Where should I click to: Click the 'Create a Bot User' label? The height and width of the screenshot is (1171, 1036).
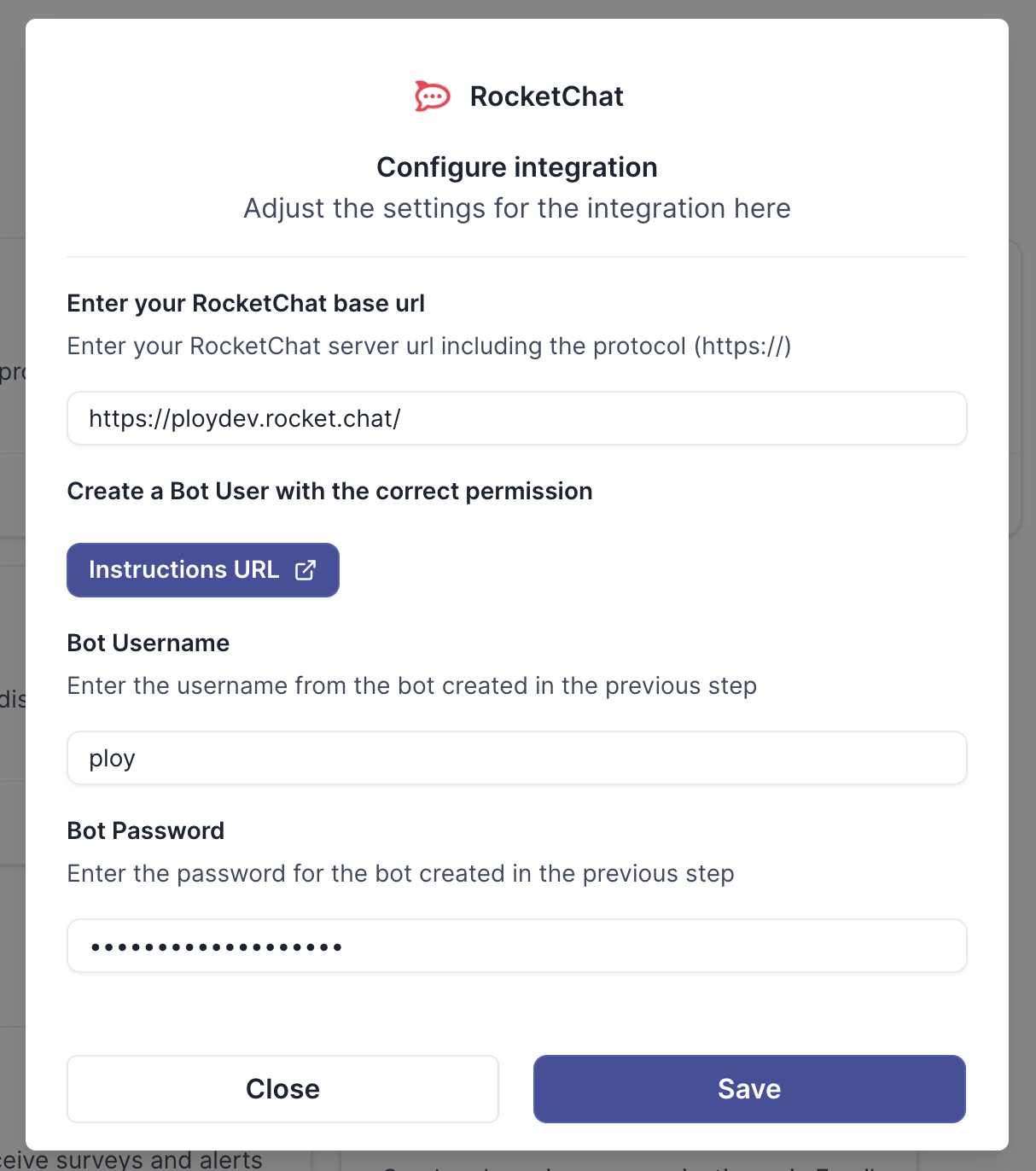point(329,492)
